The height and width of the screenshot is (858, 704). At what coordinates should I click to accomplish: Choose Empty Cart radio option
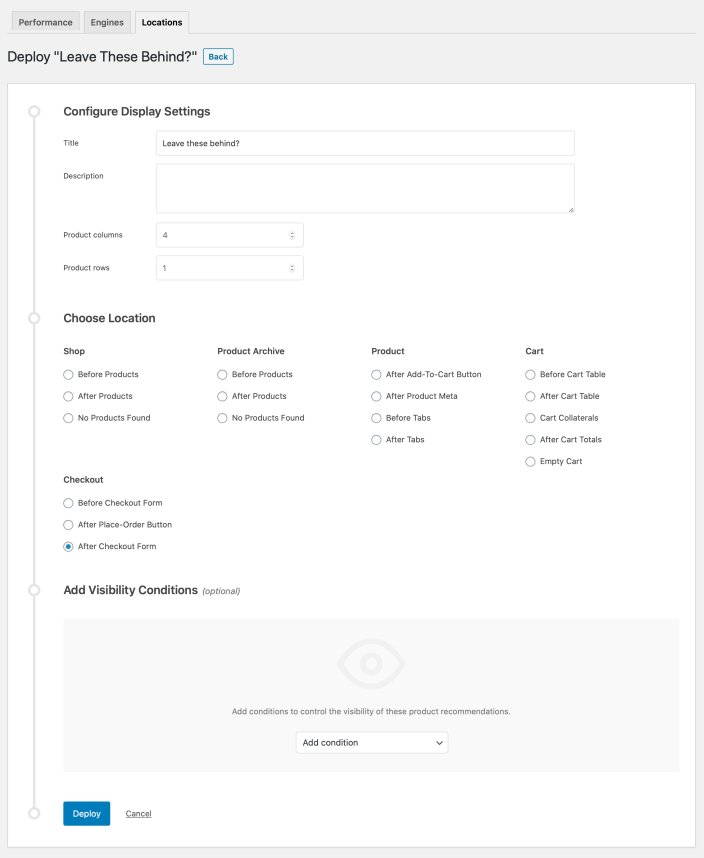click(x=530, y=462)
